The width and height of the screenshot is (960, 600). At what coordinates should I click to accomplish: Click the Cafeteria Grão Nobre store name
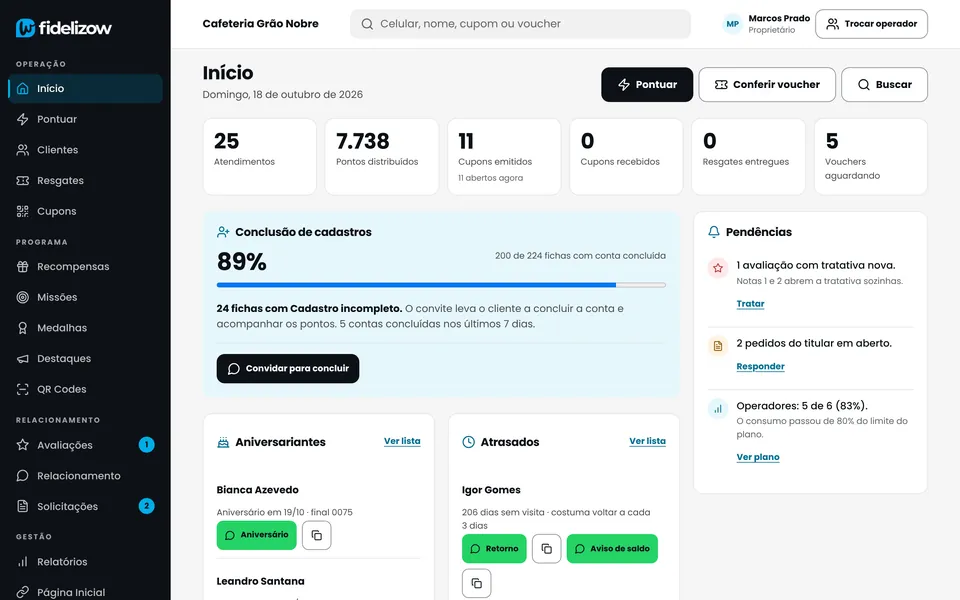tap(260, 23)
